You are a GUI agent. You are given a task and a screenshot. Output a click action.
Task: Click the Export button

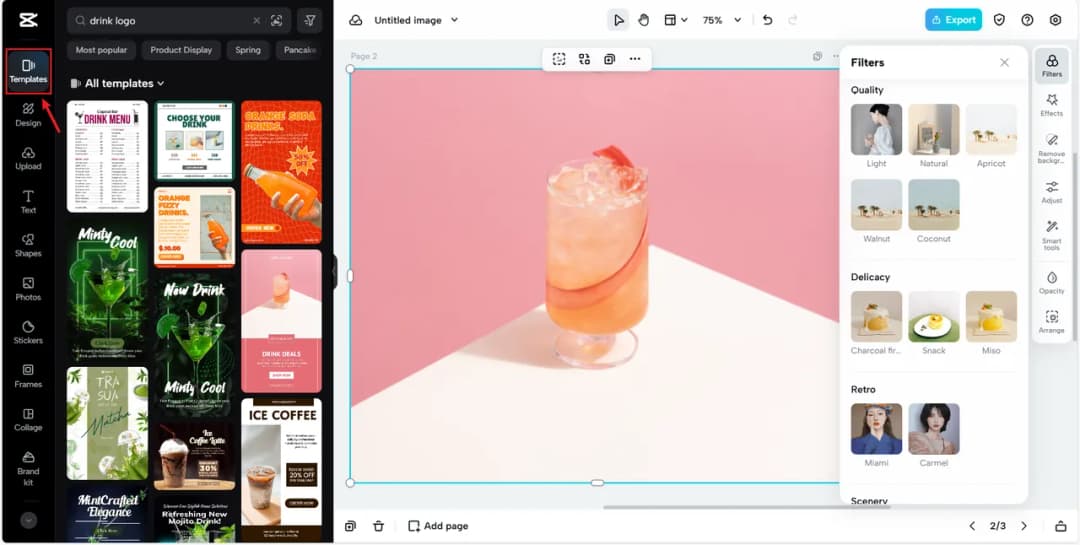(x=952, y=20)
